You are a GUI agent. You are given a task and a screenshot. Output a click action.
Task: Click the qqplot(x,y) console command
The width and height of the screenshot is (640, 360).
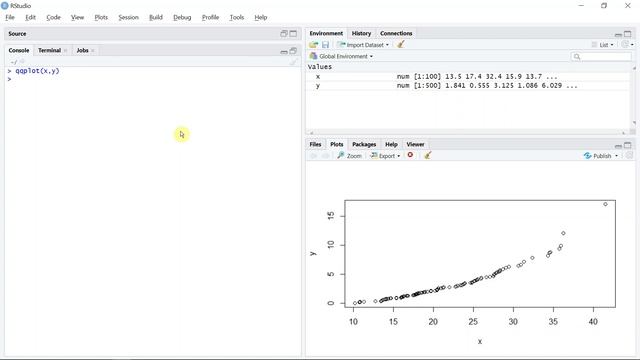tap(37, 71)
